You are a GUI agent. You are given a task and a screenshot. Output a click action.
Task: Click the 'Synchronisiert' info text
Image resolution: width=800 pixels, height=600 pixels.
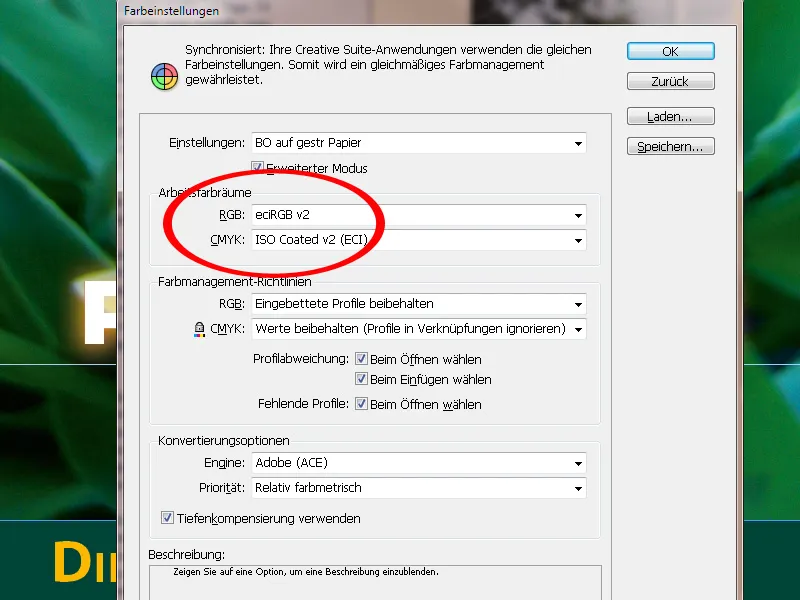tap(388, 65)
